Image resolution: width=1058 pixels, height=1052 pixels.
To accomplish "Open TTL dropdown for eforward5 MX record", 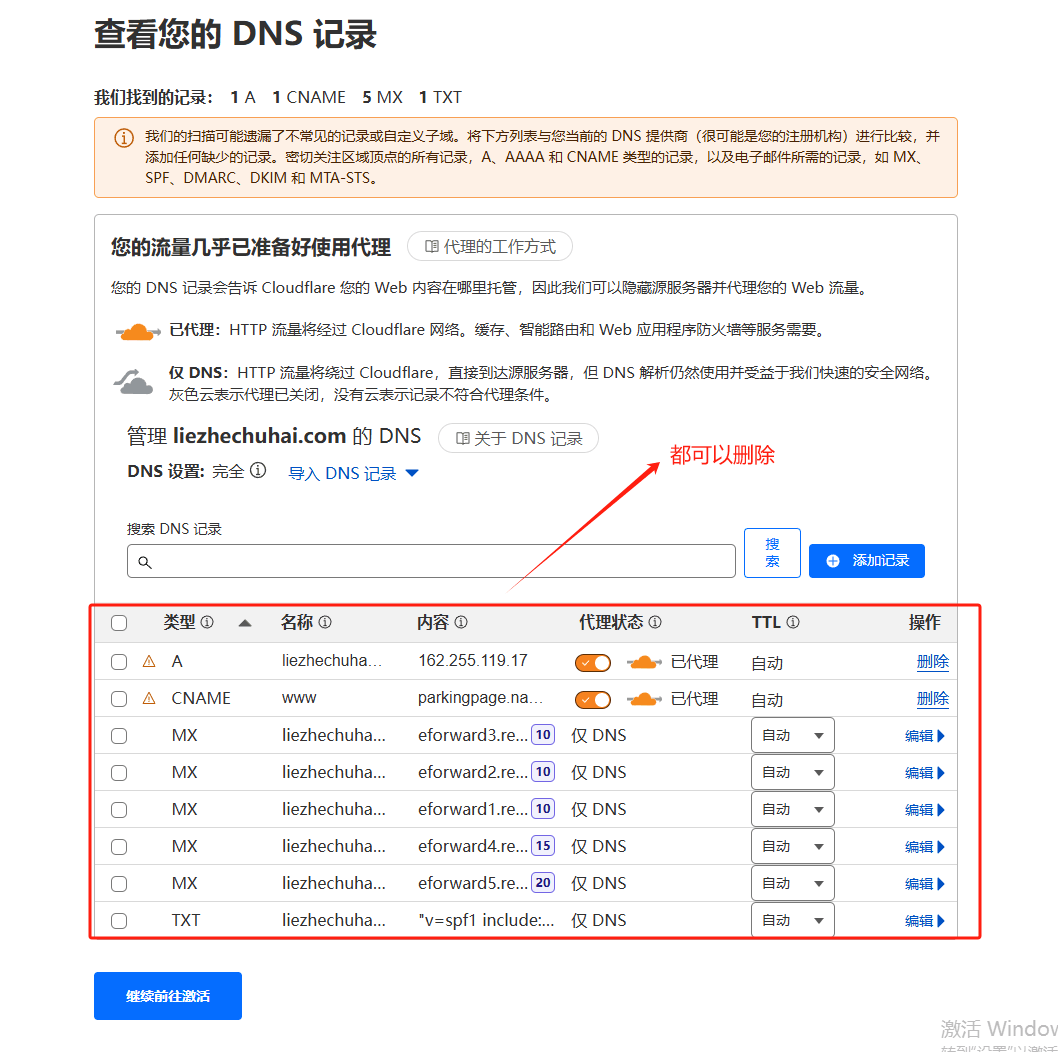I will click(x=793, y=884).
